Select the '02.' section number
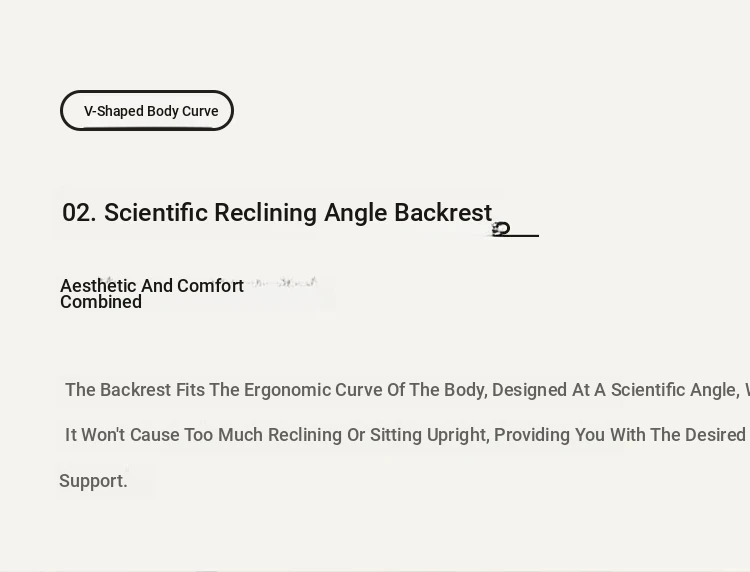Image resolution: width=750 pixels, height=572 pixels. click(79, 213)
